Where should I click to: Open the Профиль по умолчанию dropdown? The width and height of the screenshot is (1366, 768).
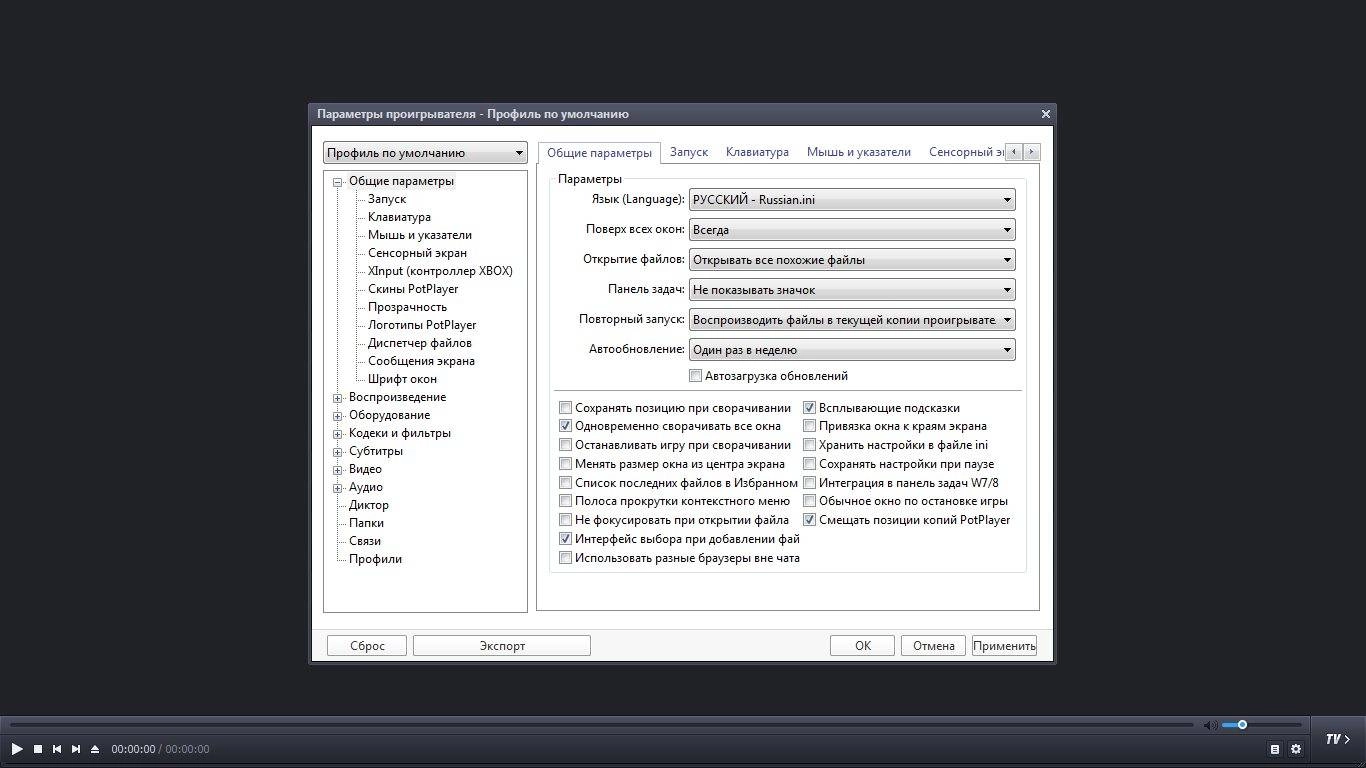click(425, 153)
